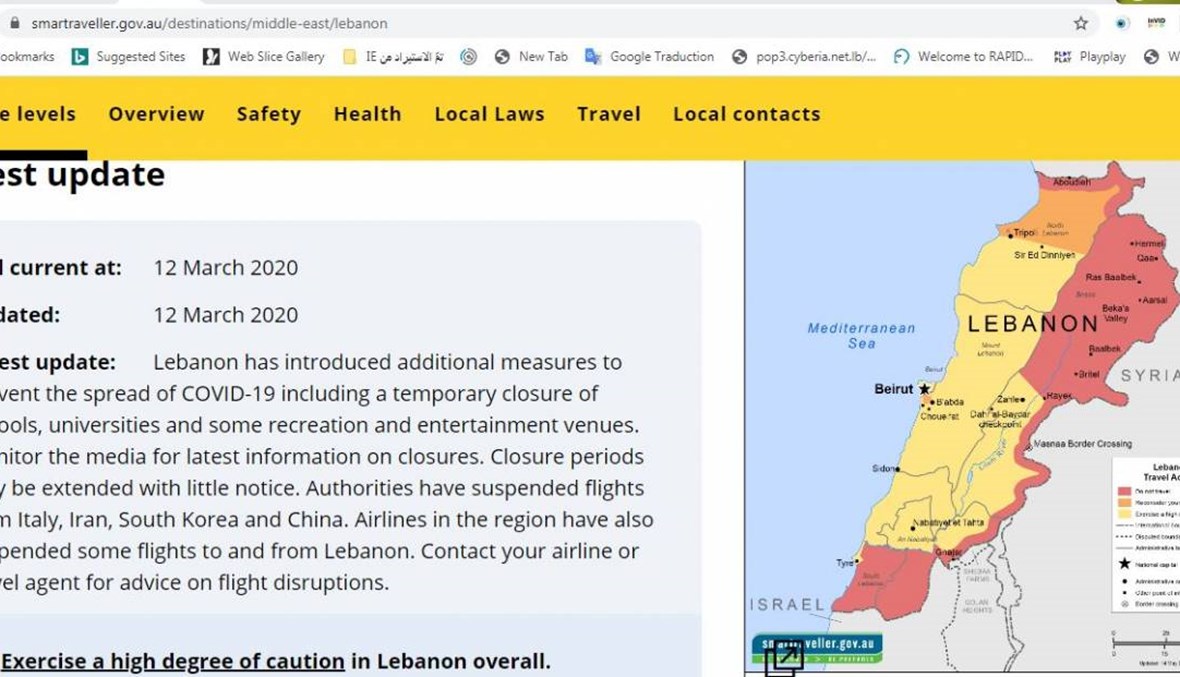Click the 'Exercise a high degree of caution' link
Screen dimensions: 1180x677
tap(173, 661)
